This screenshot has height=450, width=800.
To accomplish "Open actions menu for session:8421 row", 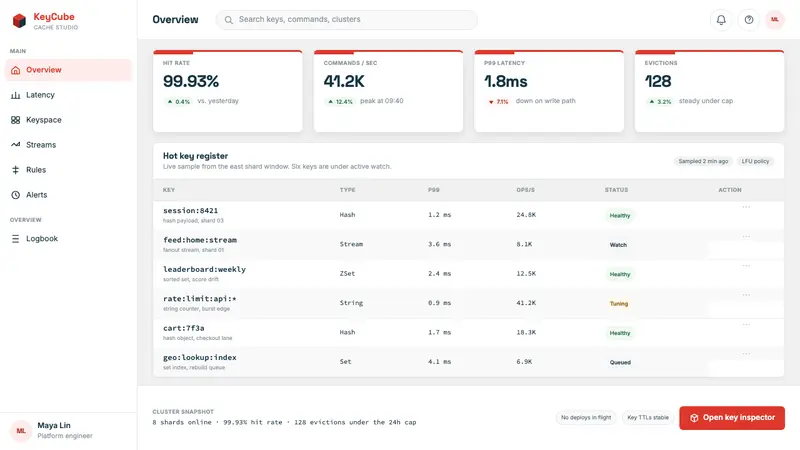I will tap(746, 207).
